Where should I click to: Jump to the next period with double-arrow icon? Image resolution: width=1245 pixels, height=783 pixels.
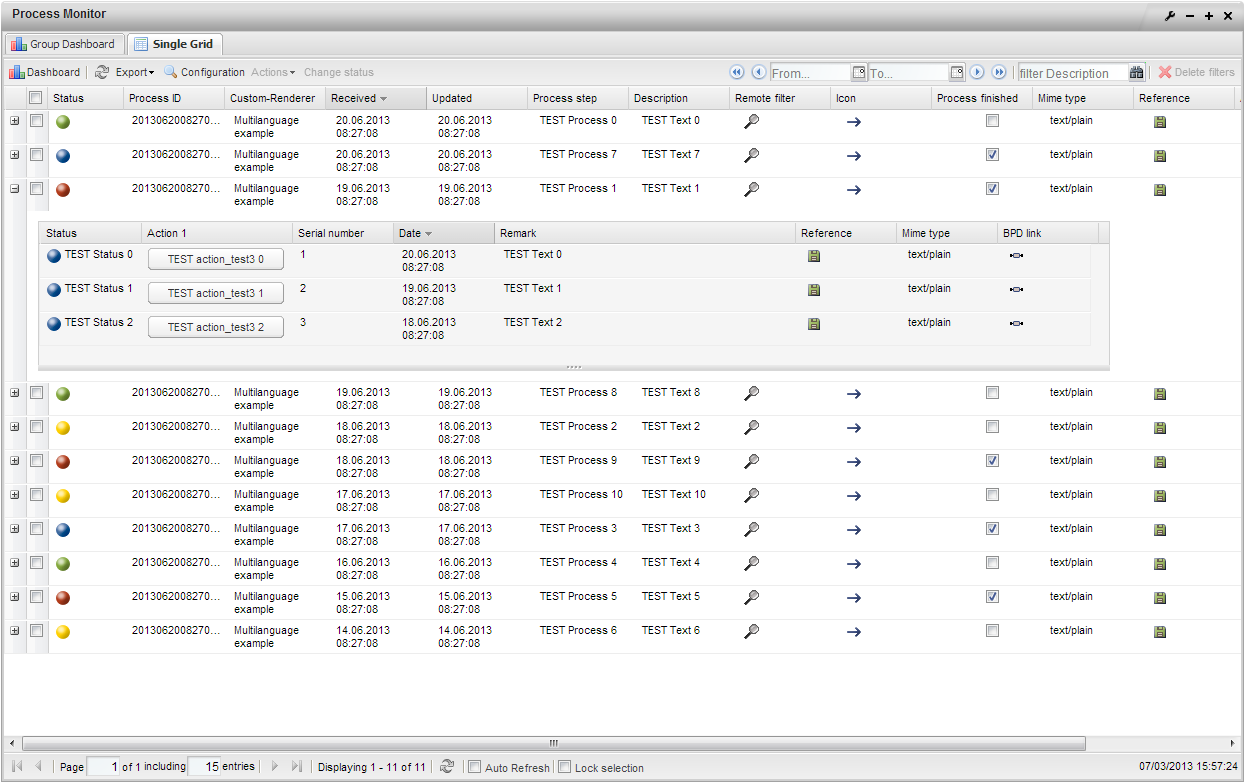(x=999, y=72)
